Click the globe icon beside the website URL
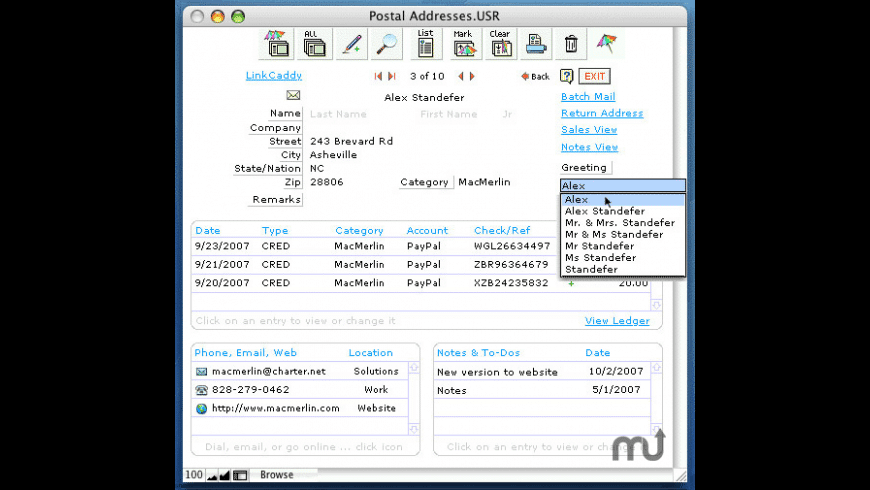Image resolution: width=870 pixels, height=490 pixels. [x=201, y=408]
